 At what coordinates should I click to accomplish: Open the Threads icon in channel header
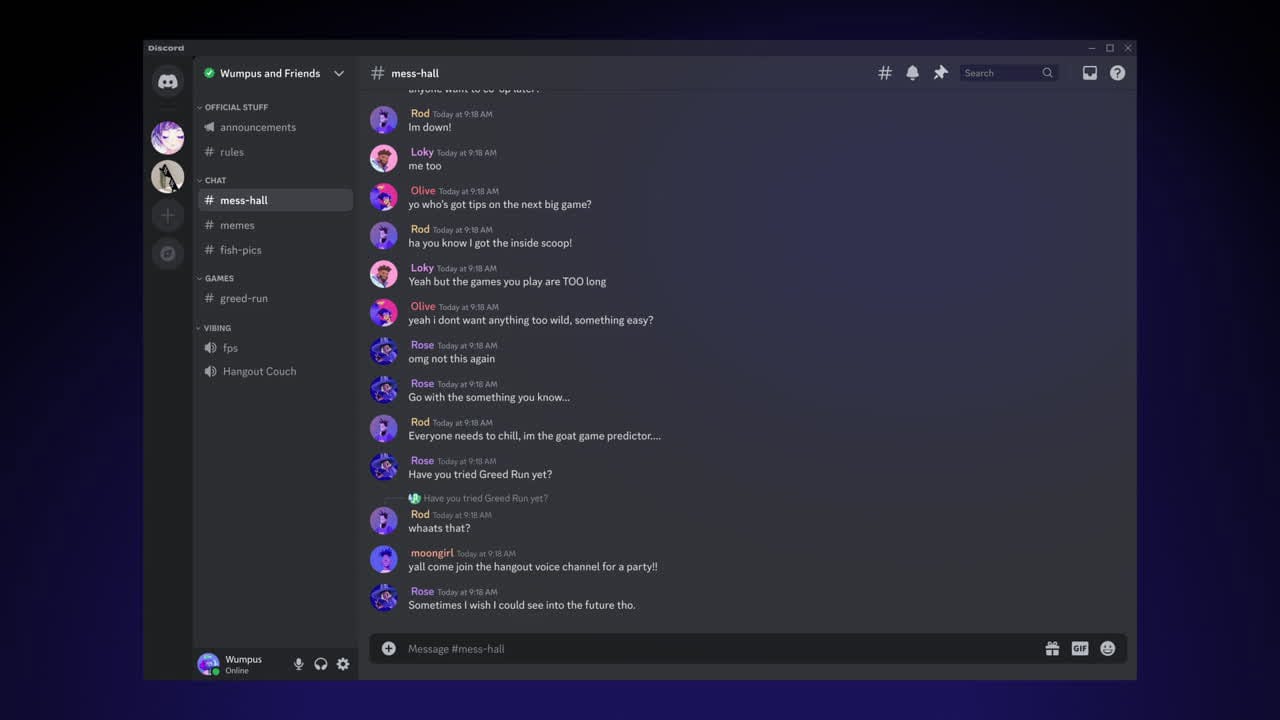point(885,73)
